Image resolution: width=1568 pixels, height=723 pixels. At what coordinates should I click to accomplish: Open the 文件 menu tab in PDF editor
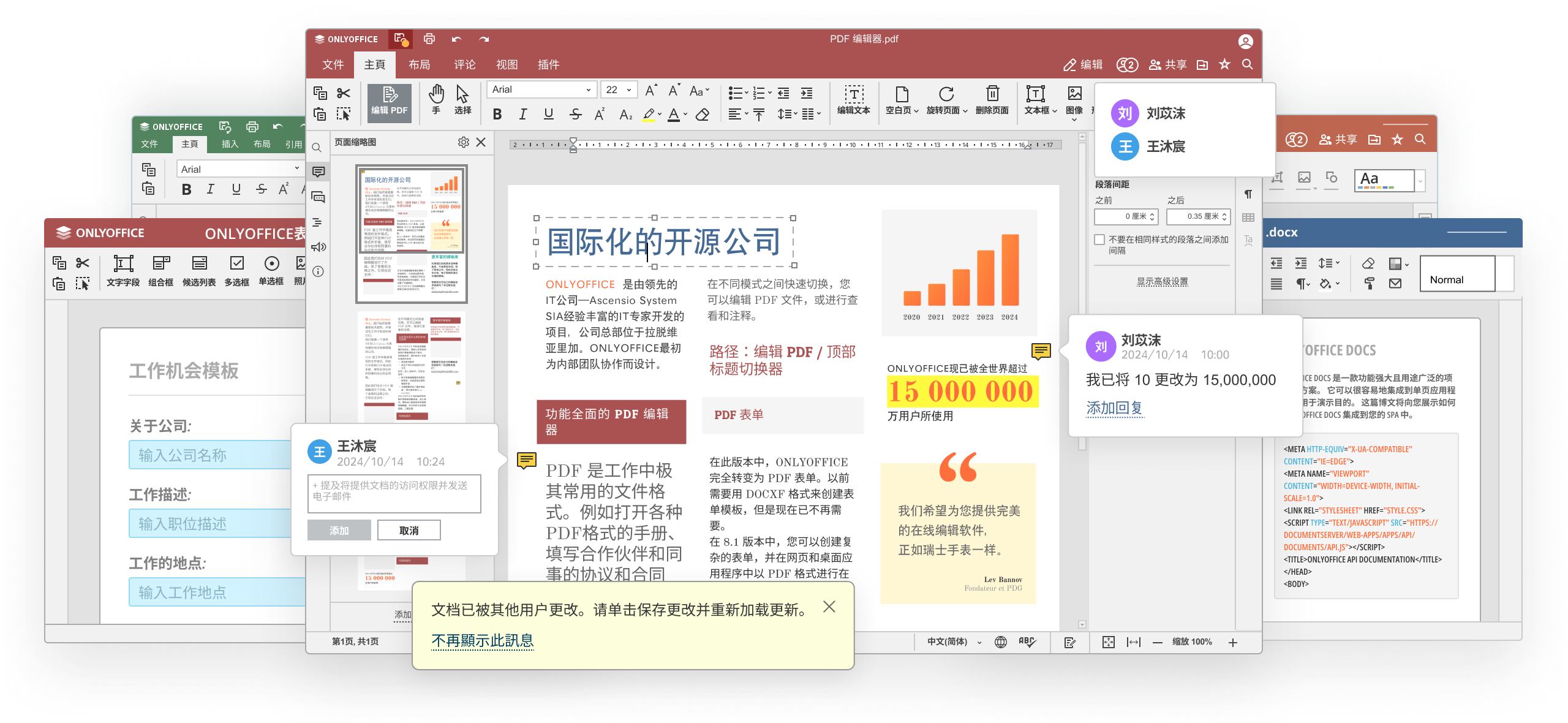click(x=333, y=65)
